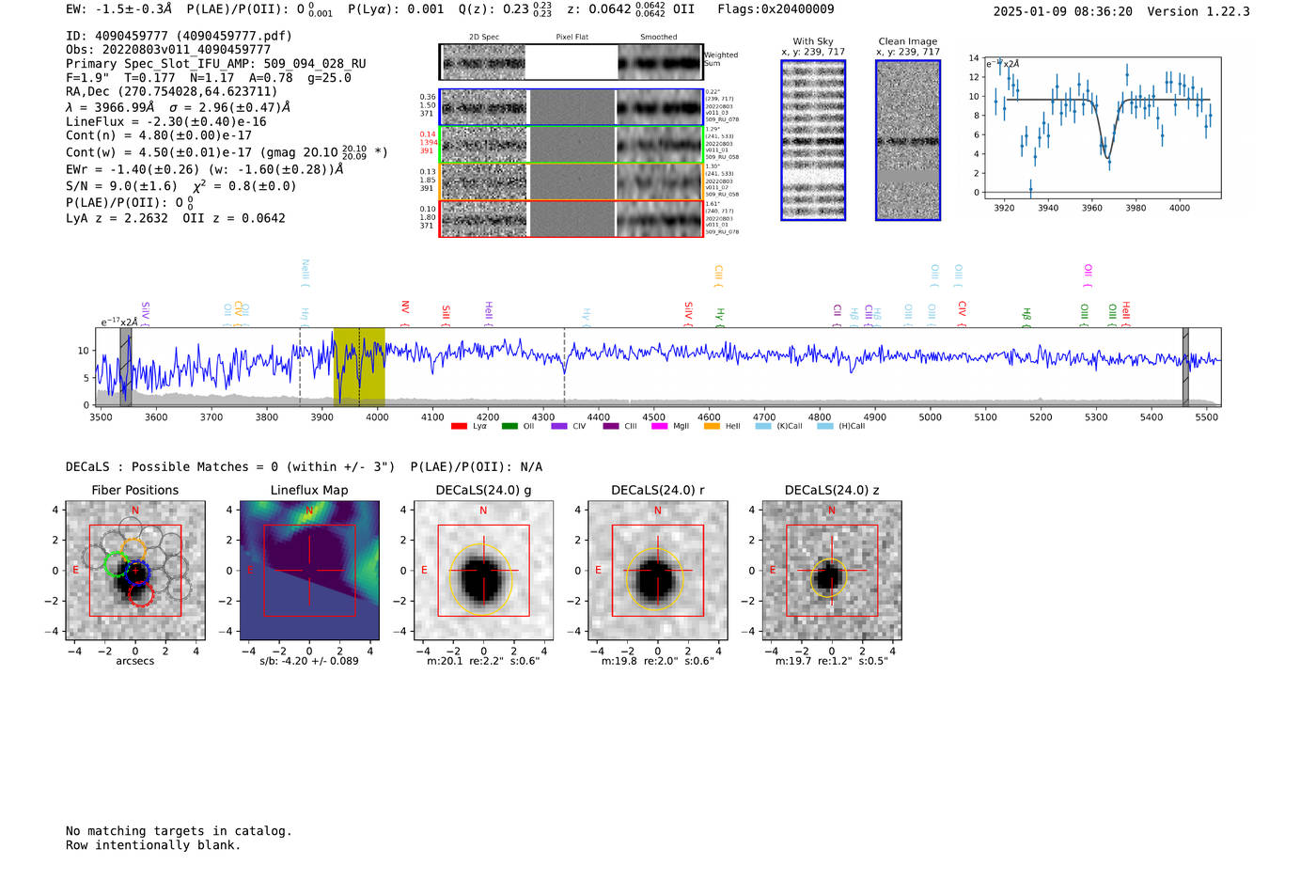Click the Clean Image panel
Viewport: 1316px width, 896px height.
(907, 140)
